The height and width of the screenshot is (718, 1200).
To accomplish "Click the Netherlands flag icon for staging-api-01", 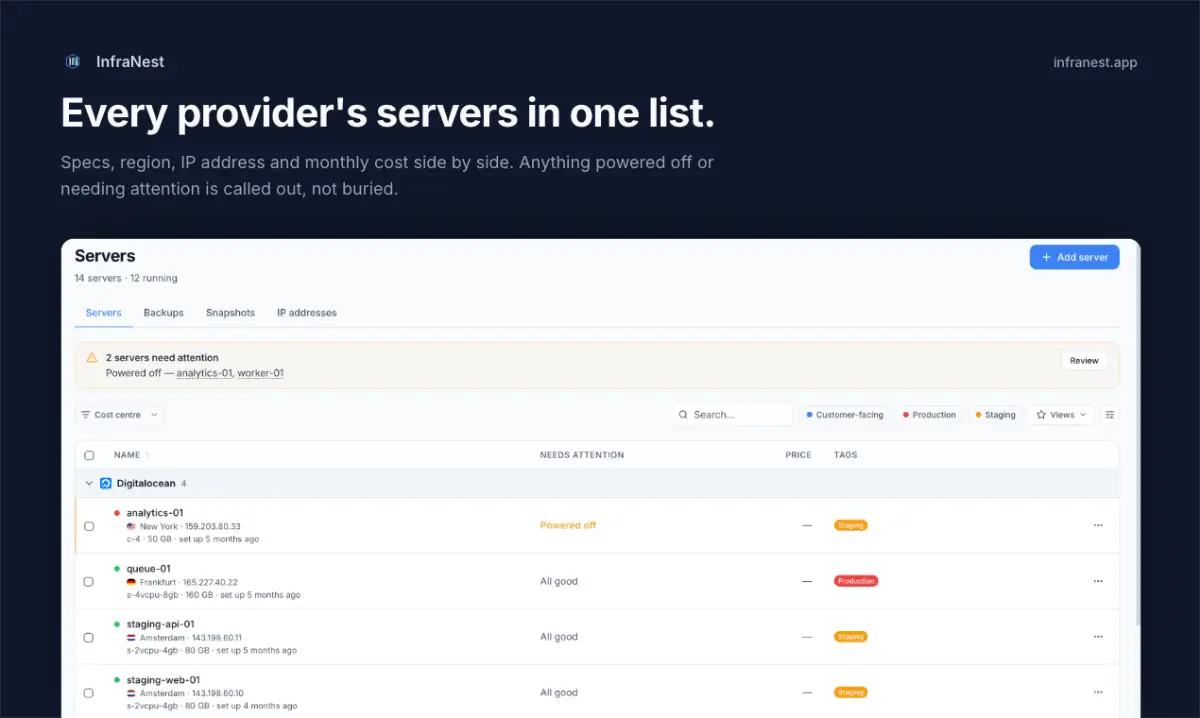I will [131, 637].
